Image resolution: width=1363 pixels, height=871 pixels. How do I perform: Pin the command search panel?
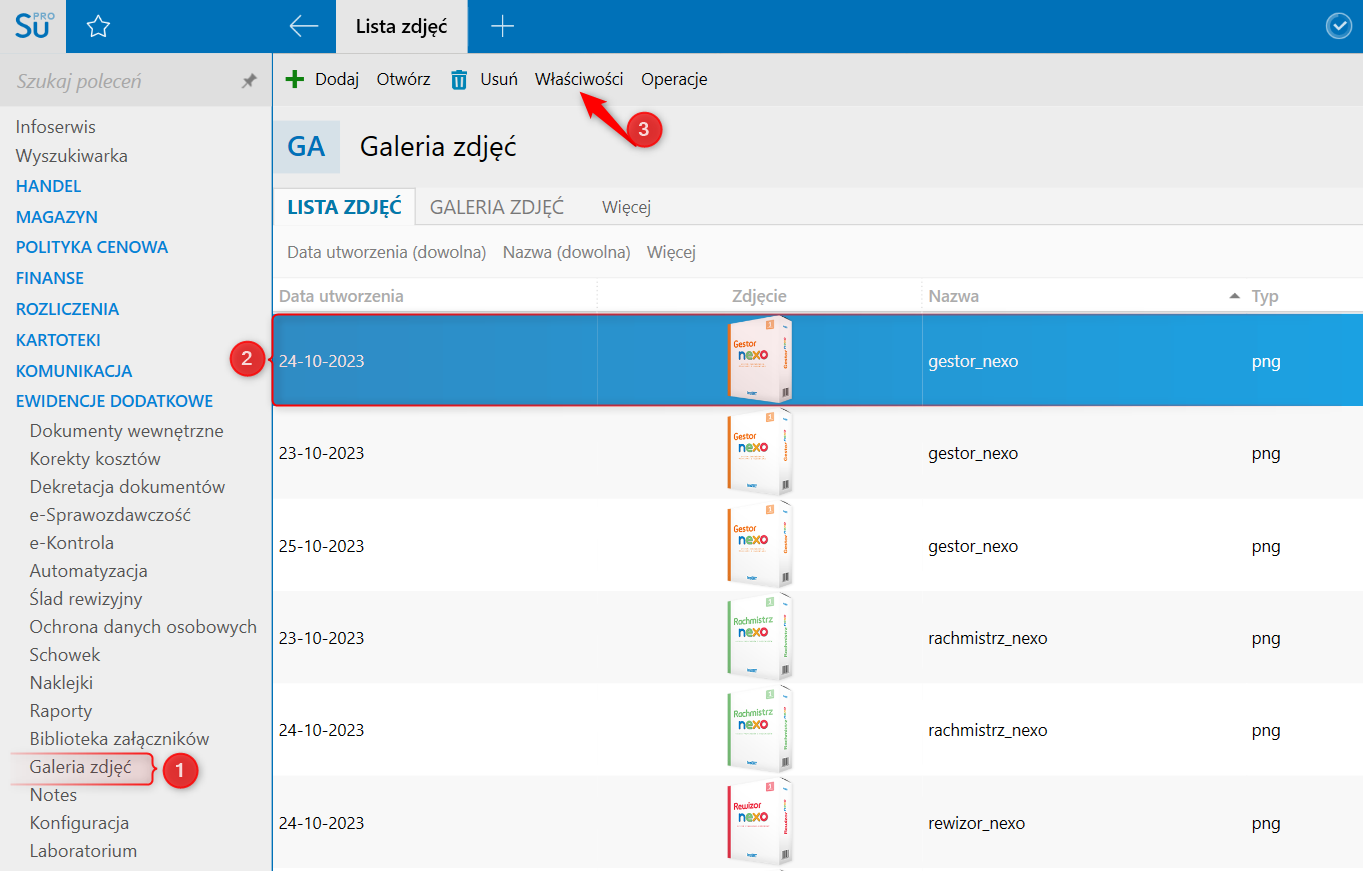point(249,81)
